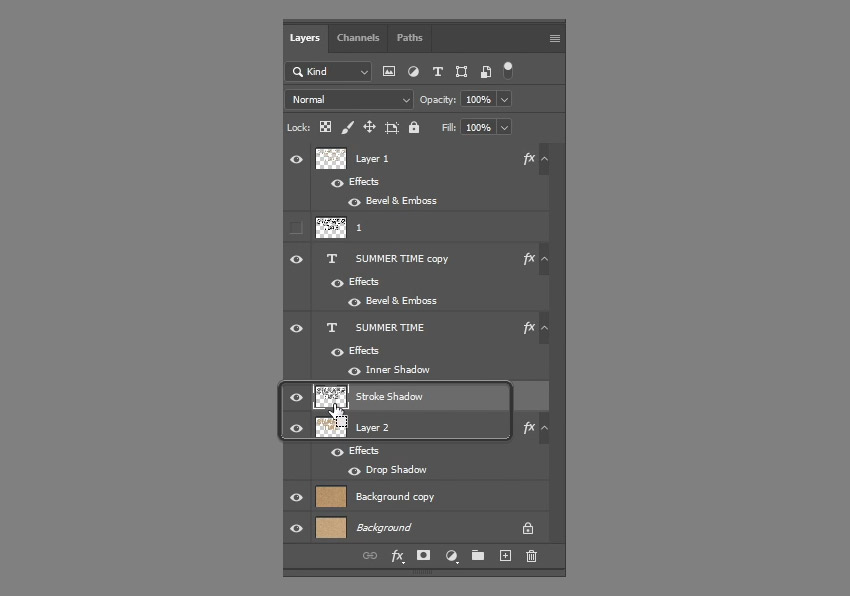The width and height of the screenshot is (850, 596).
Task: Hide the Background copy layer
Action: [296, 497]
